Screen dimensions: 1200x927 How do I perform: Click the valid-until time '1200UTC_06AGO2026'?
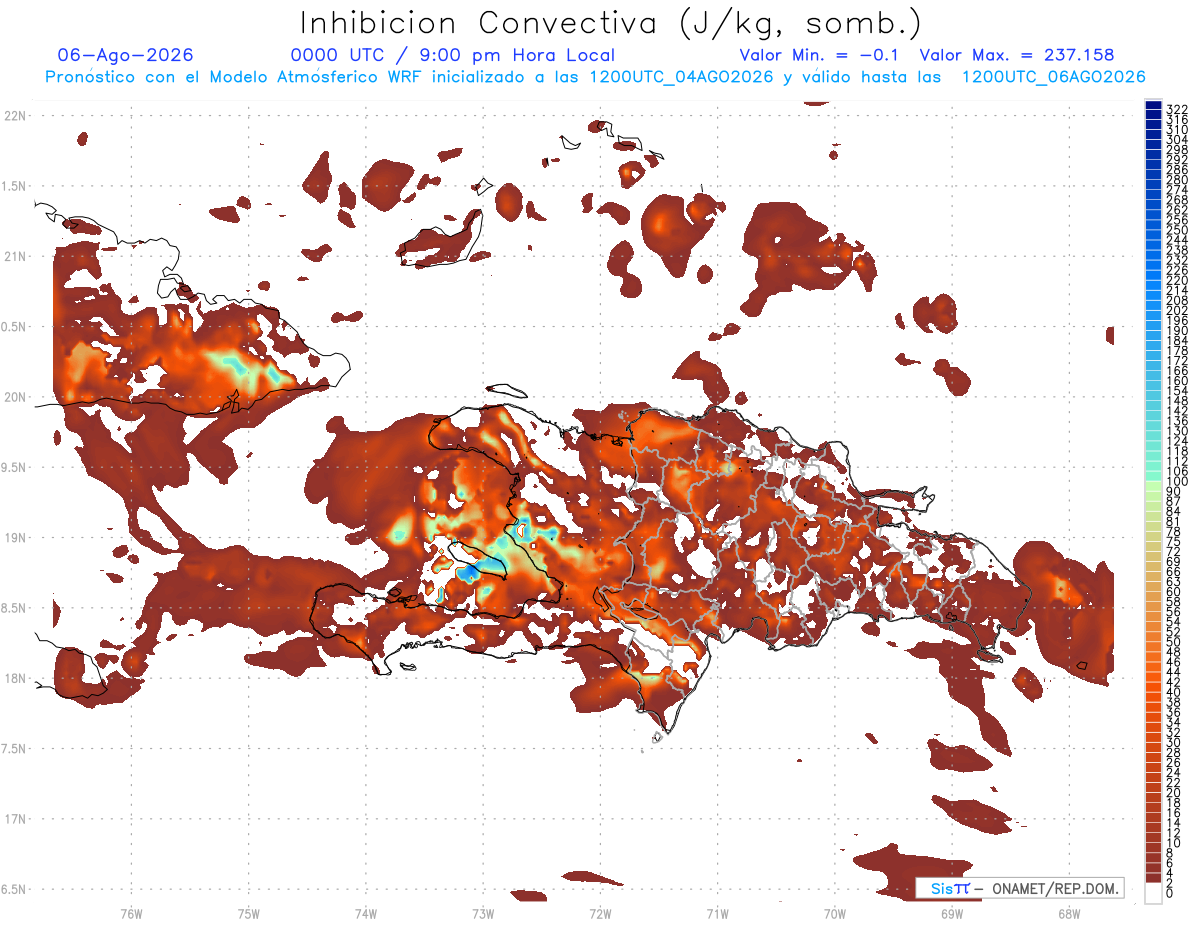[1053, 77]
